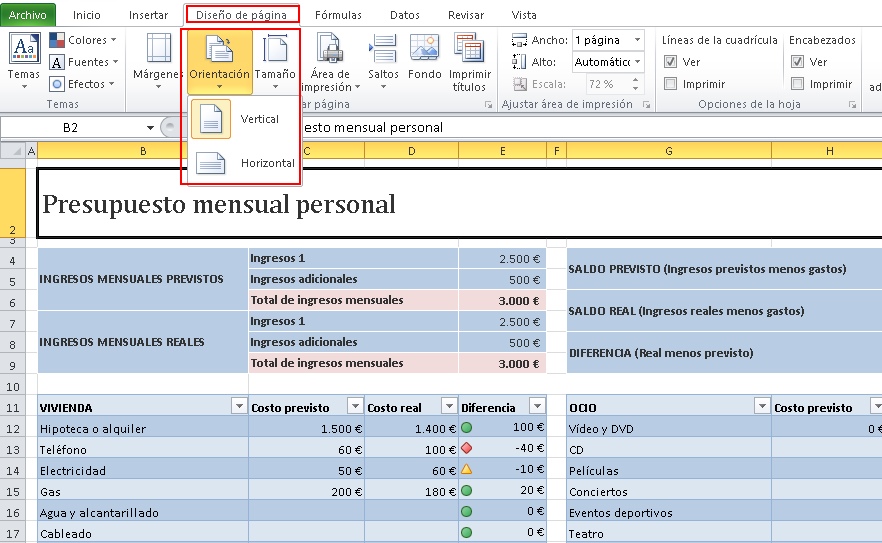
Task: Expand the Ancho width dropdown
Action: point(639,40)
